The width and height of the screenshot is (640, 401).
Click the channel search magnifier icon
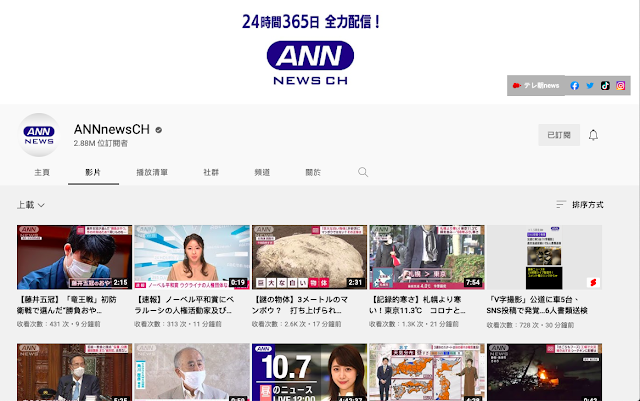click(363, 172)
